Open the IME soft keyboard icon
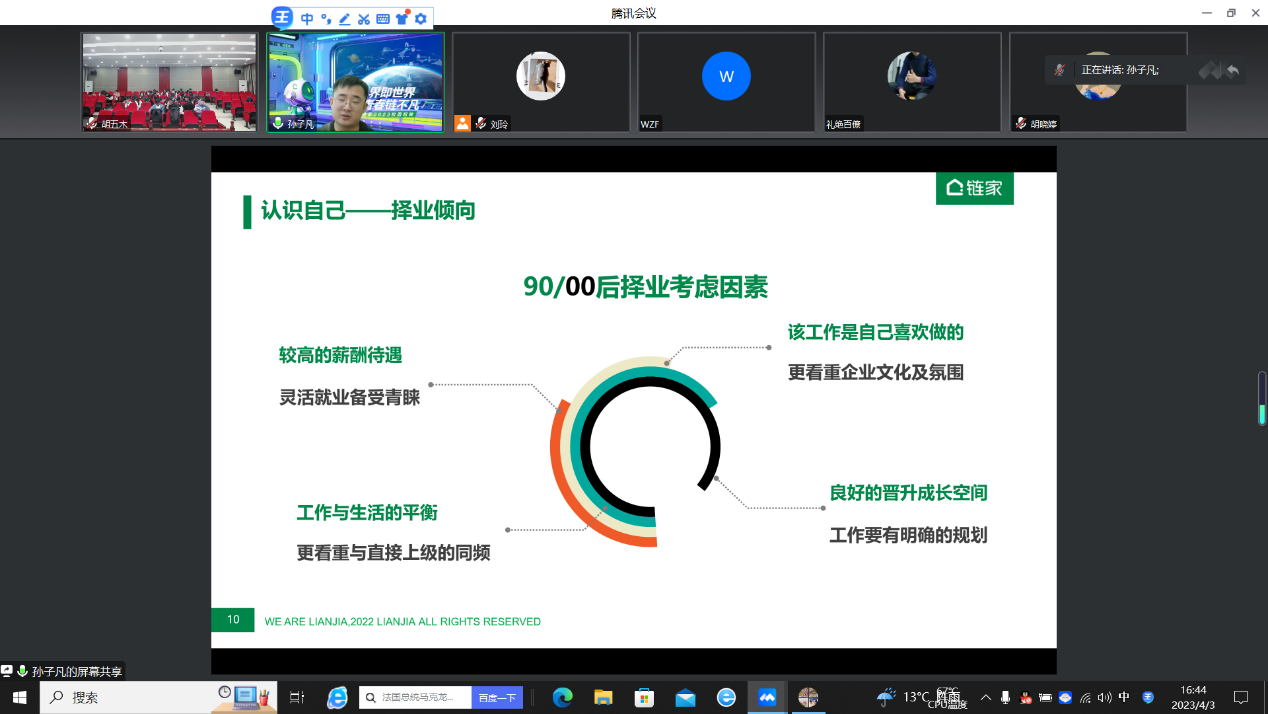 click(x=383, y=18)
